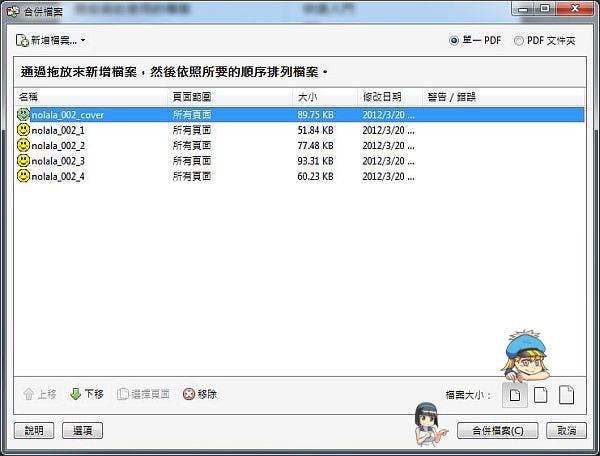Click the 77.48 KB size cell

(315, 146)
